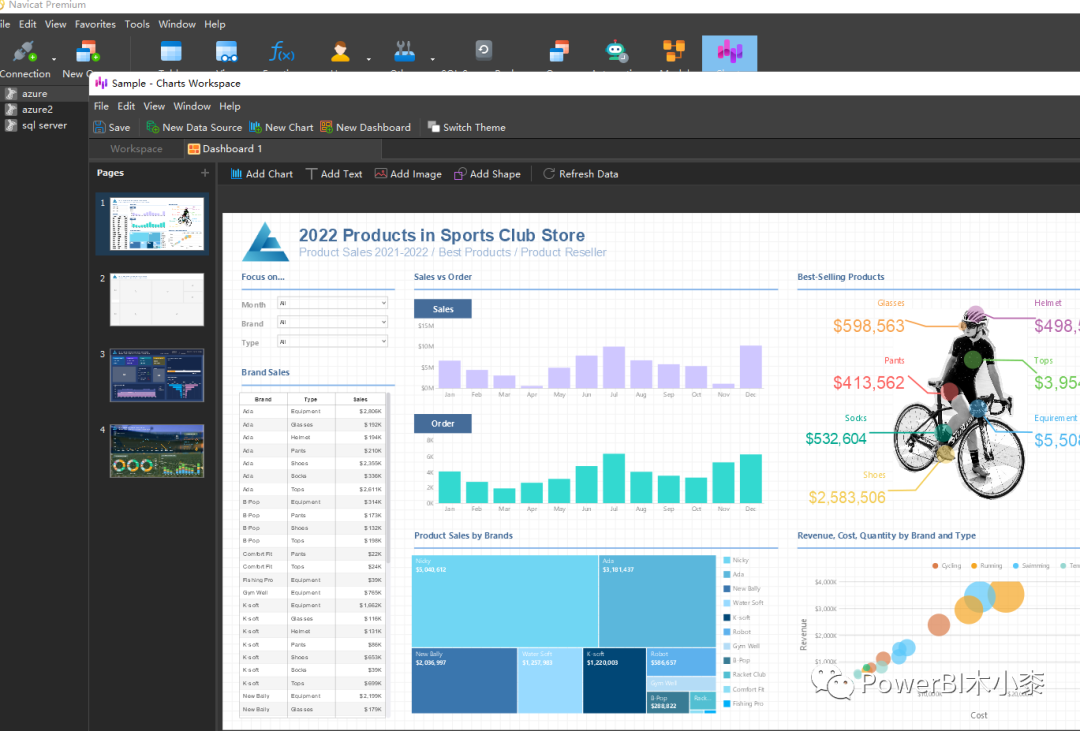This screenshot has width=1080, height=731.
Task: Select the azure2 connection
Action: click(37, 110)
